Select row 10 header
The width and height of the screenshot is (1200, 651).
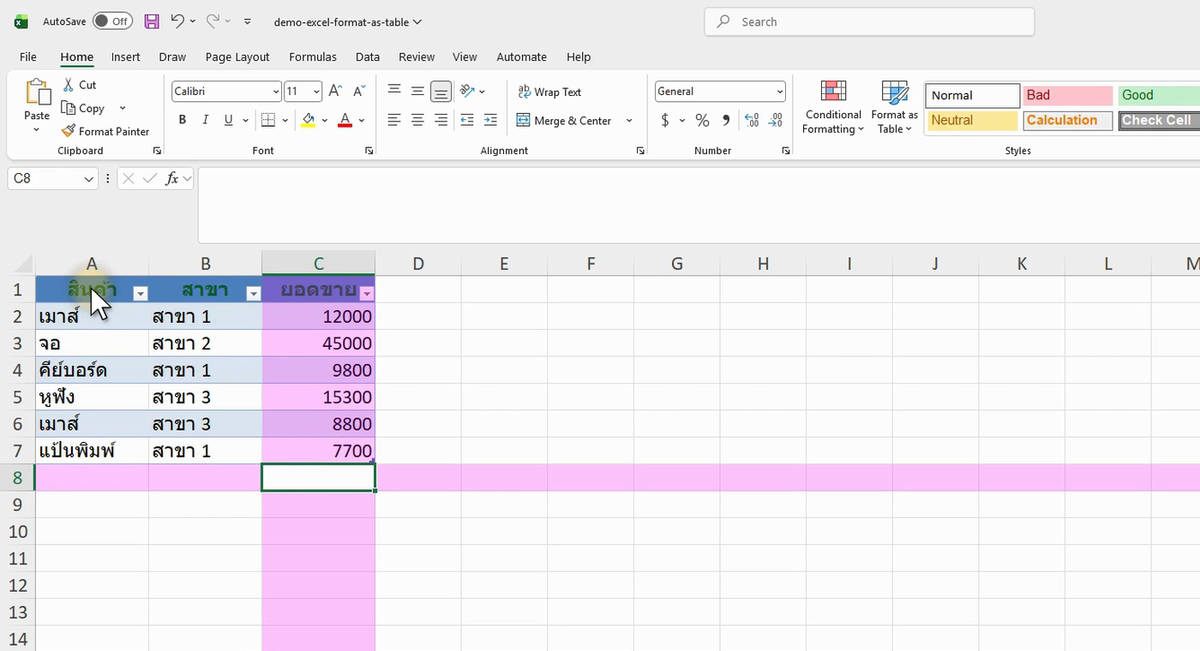pos(18,531)
